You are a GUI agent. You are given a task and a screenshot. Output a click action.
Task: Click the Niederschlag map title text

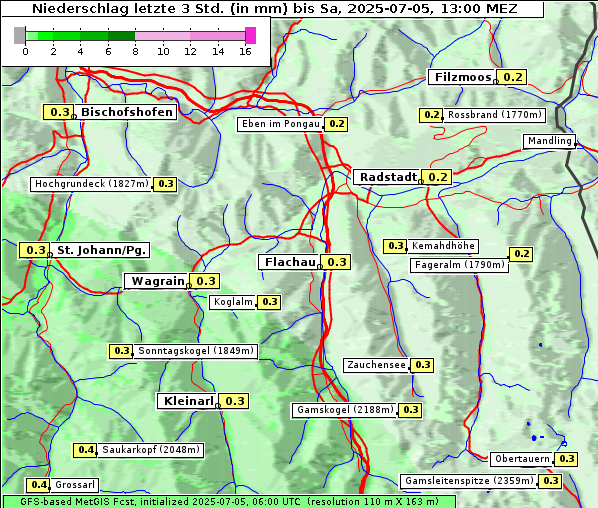pyautogui.click(x=275, y=9)
